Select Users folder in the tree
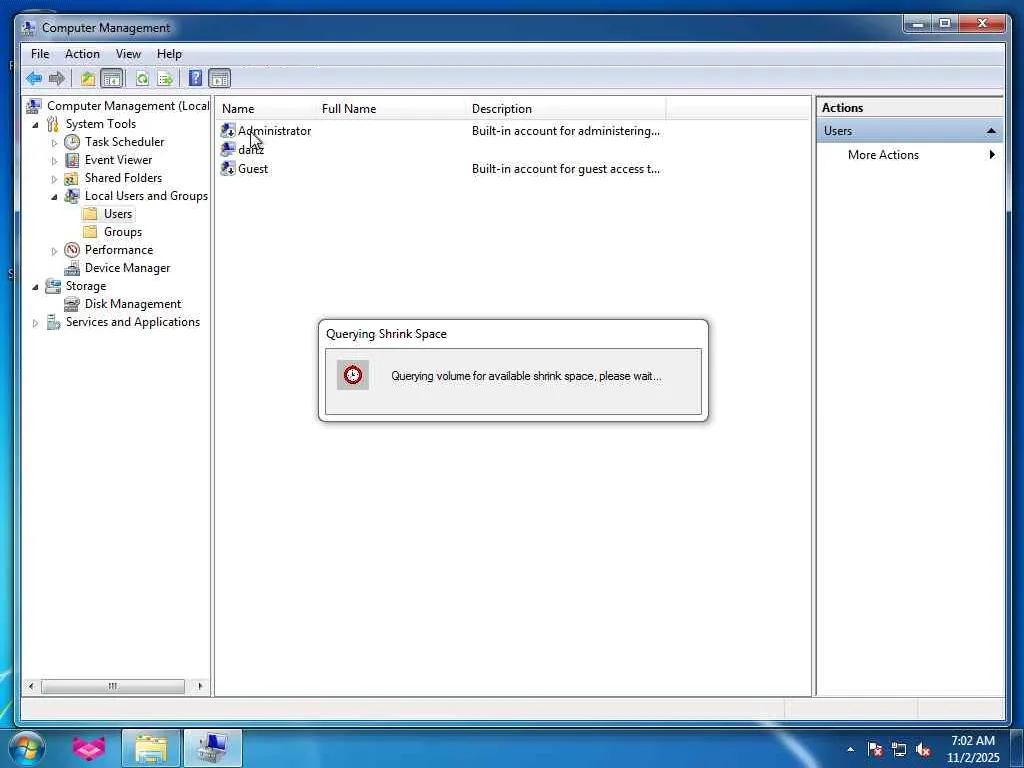This screenshot has height=768, width=1024. click(x=118, y=214)
